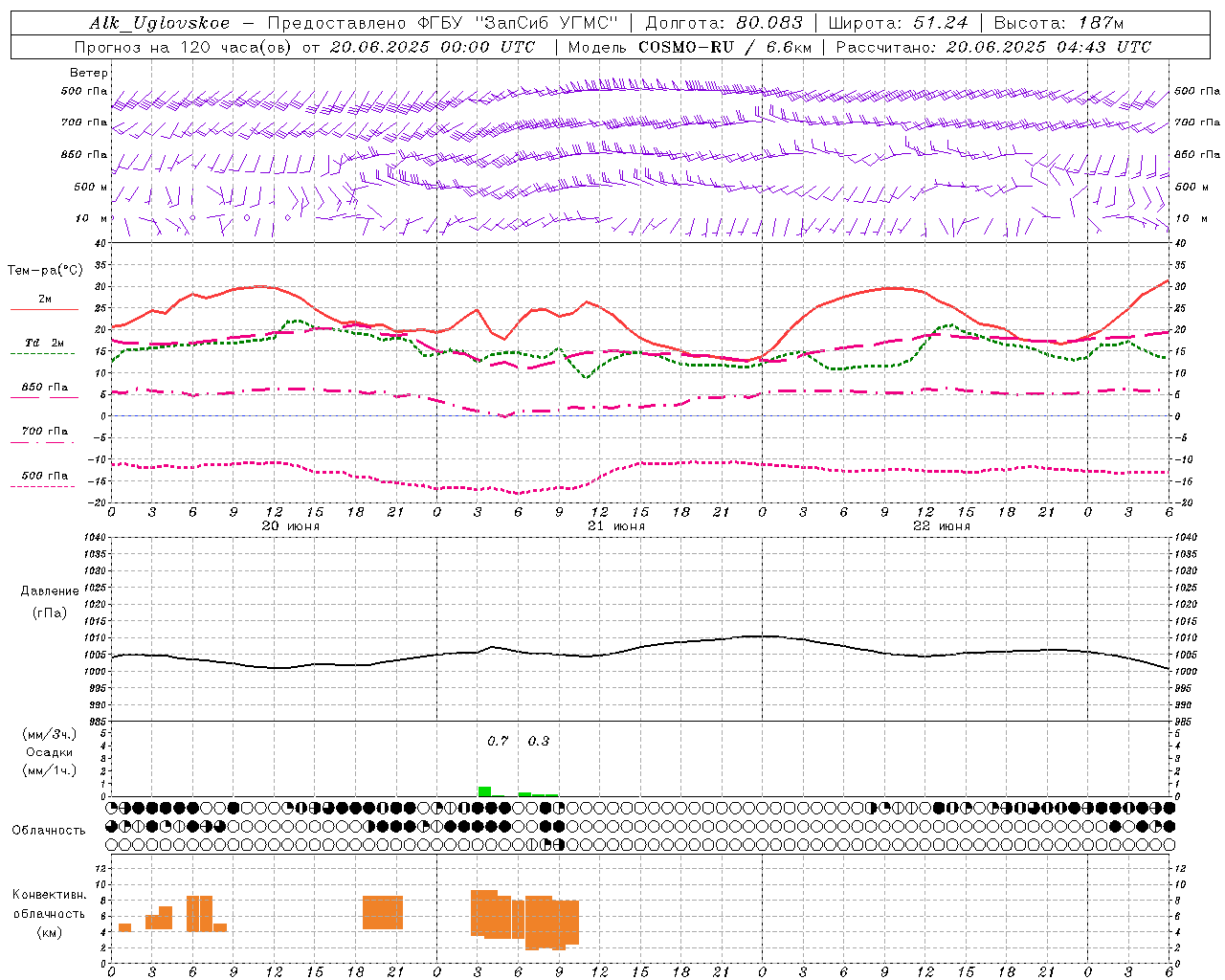This screenshot has height=980, width=1225.
Task: Click the 'Ветер' wind panel label
Action: (89, 73)
